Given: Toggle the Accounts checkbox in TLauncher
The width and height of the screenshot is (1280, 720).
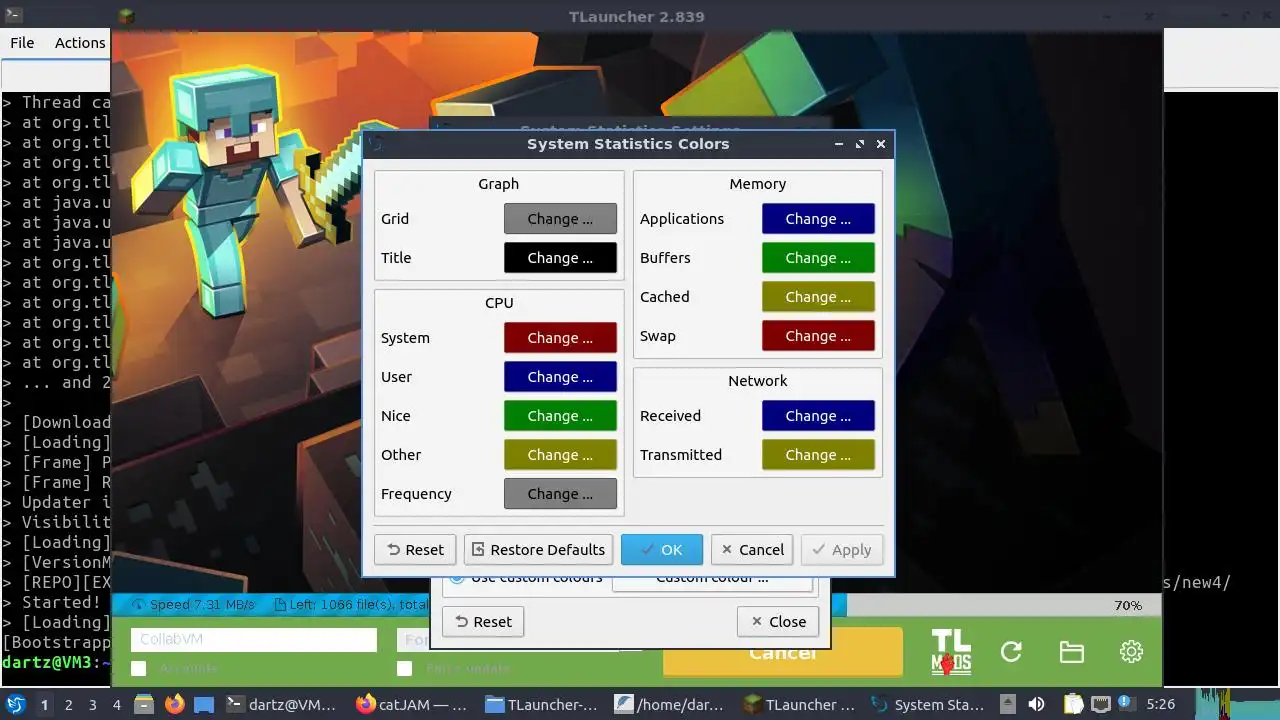Looking at the screenshot, I should pyautogui.click(x=139, y=668).
